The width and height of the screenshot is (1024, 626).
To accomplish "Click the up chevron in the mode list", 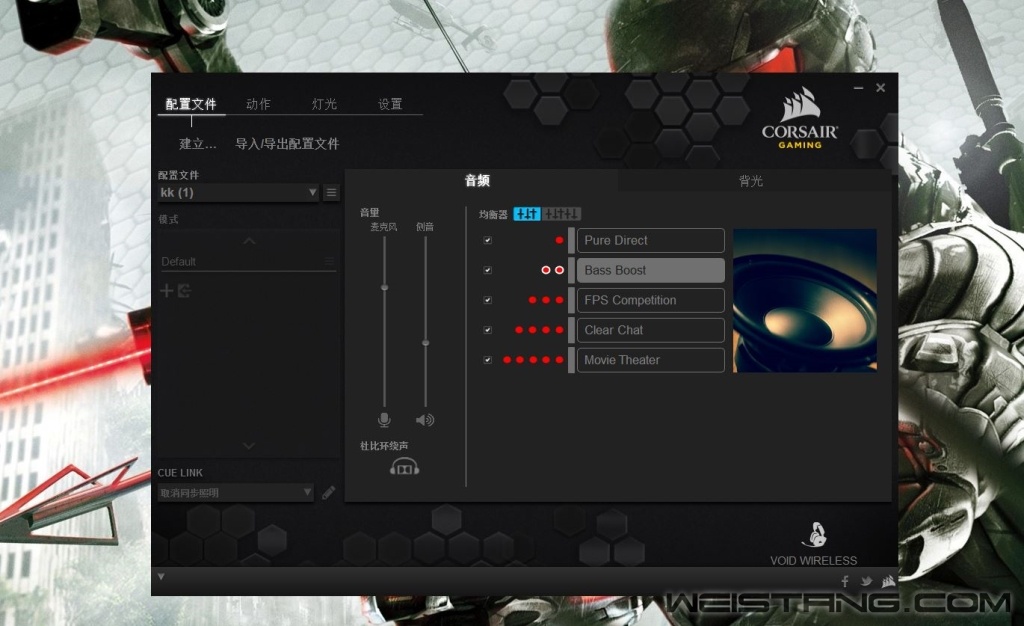I will coord(249,241).
